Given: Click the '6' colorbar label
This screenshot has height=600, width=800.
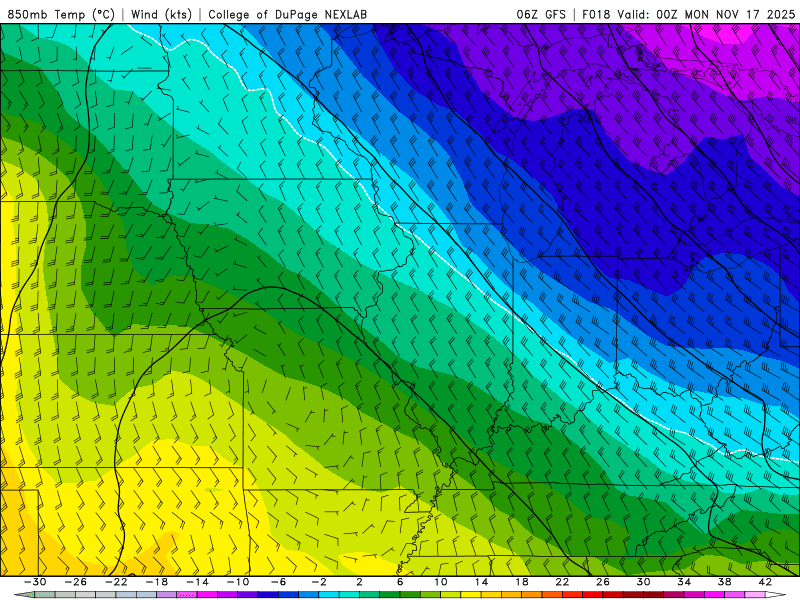Looking at the screenshot, I should click(x=400, y=582).
